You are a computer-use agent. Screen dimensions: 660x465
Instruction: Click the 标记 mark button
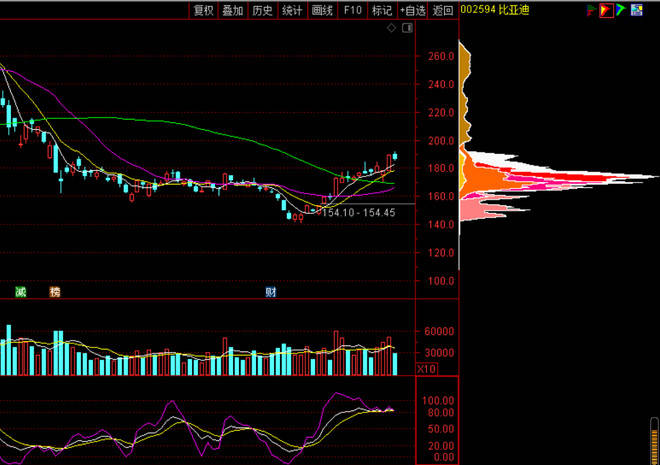[382, 10]
